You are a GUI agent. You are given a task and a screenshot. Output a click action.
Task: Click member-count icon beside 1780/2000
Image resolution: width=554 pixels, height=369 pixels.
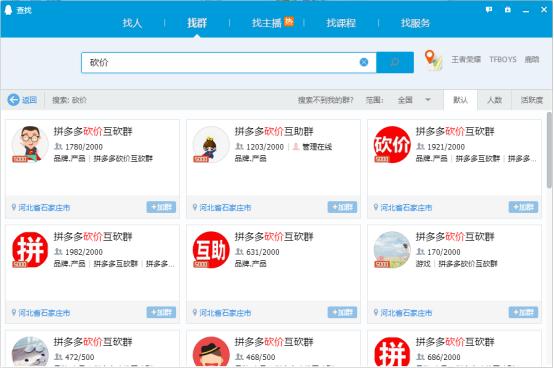pyautogui.click(x=58, y=146)
